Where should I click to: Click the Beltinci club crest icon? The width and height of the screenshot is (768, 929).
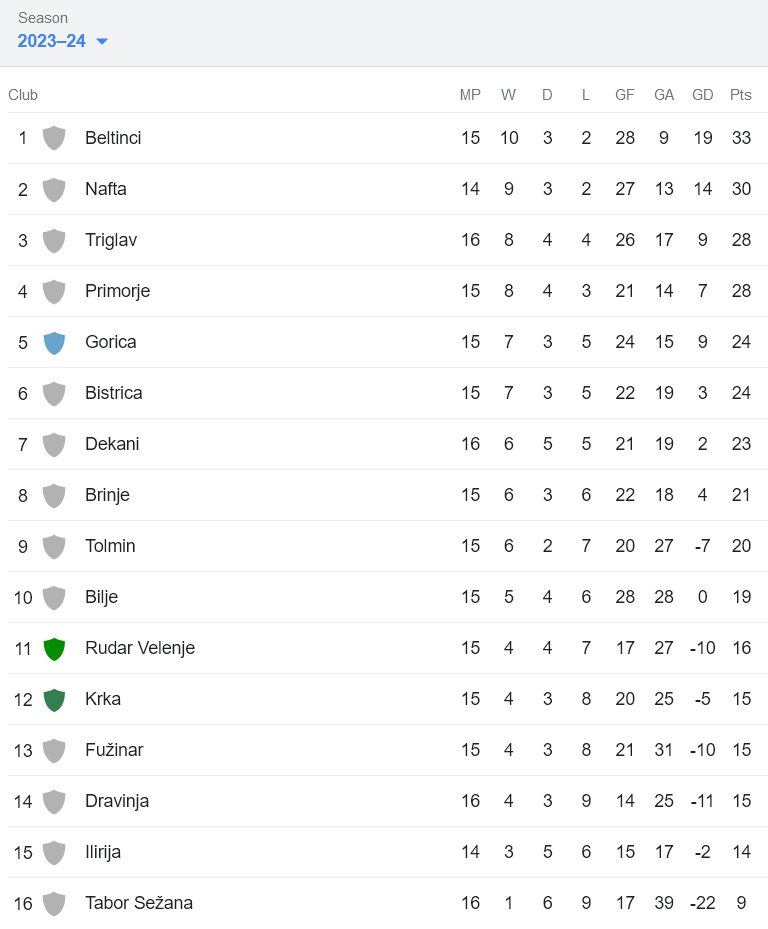(54, 138)
